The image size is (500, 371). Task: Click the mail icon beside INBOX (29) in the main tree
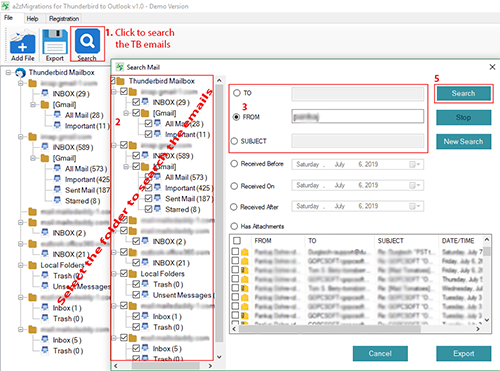45,93
